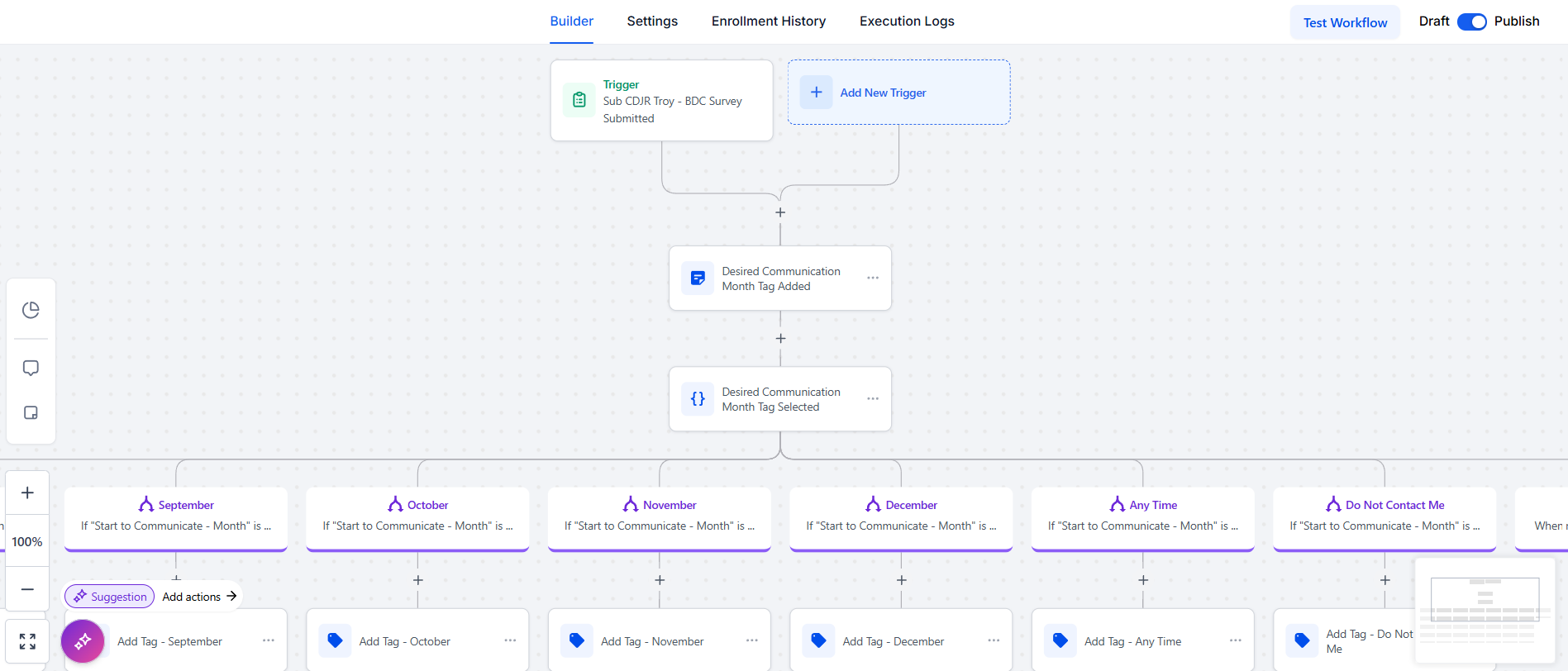Open the comment bubble icon in left sidebar
The image size is (1568, 671).
click(31, 368)
